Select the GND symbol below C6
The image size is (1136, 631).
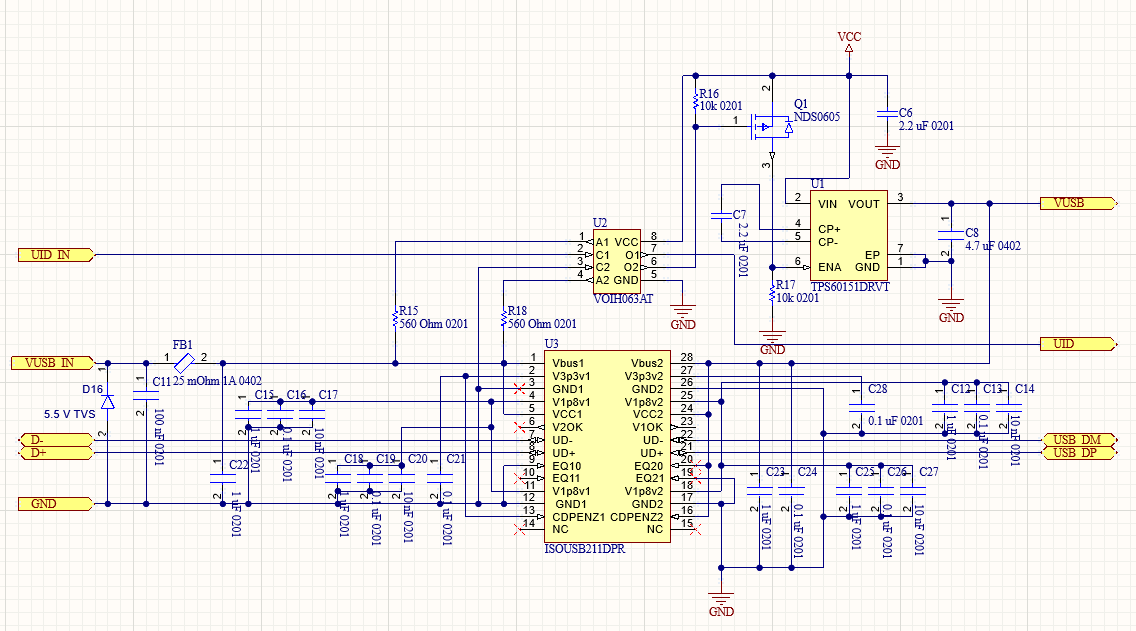tap(887, 152)
